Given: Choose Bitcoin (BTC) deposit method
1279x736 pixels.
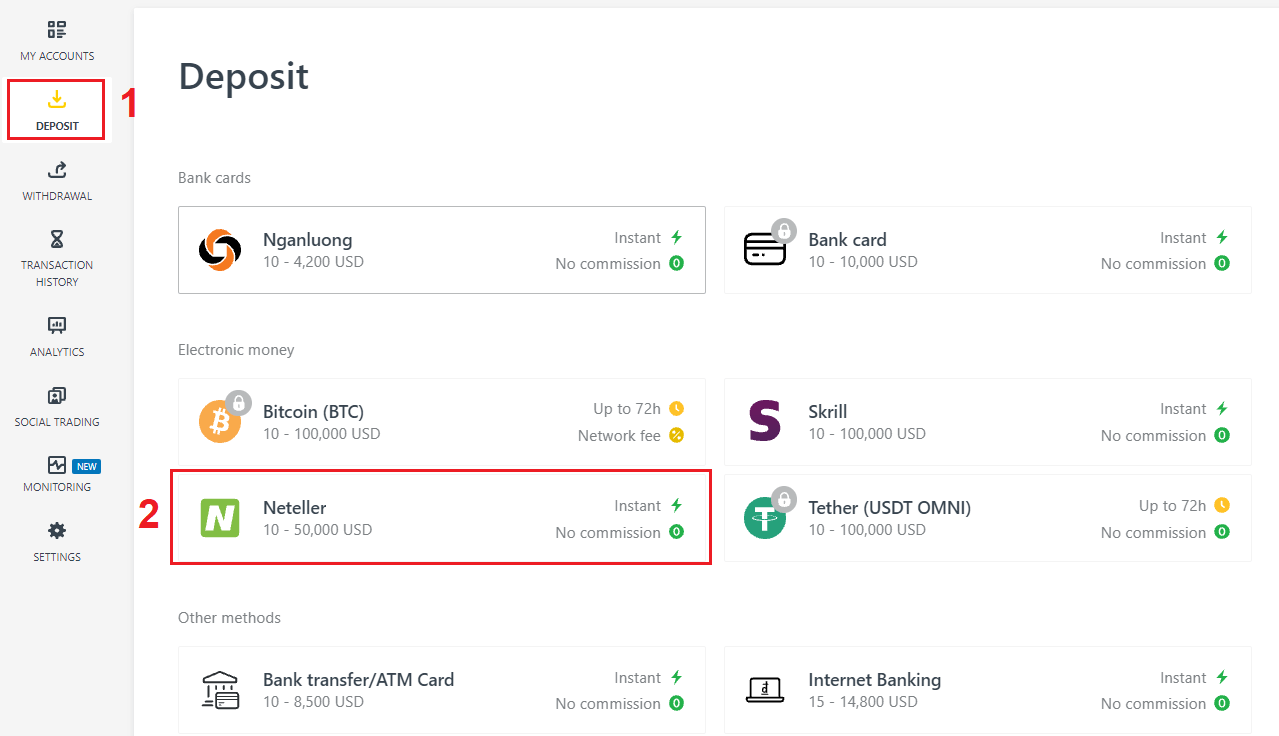Looking at the screenshot, I should pyautogui.click(x=442, y=422).
